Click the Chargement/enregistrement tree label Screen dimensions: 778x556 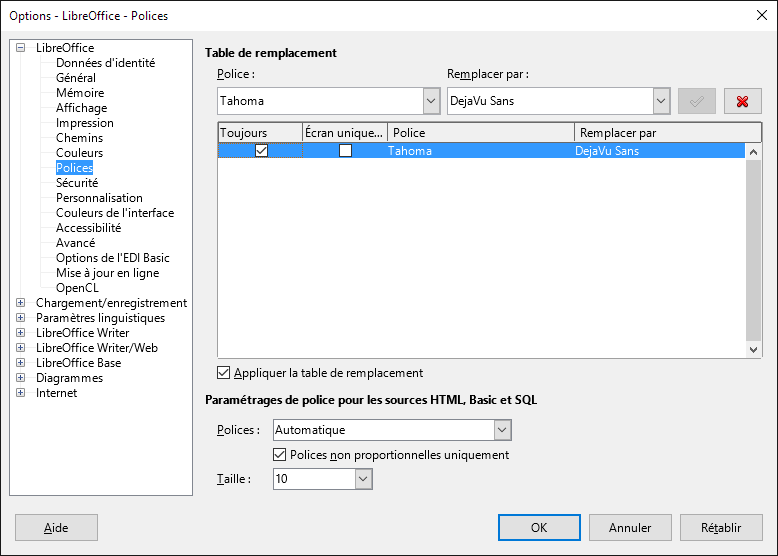click(111, 303)
